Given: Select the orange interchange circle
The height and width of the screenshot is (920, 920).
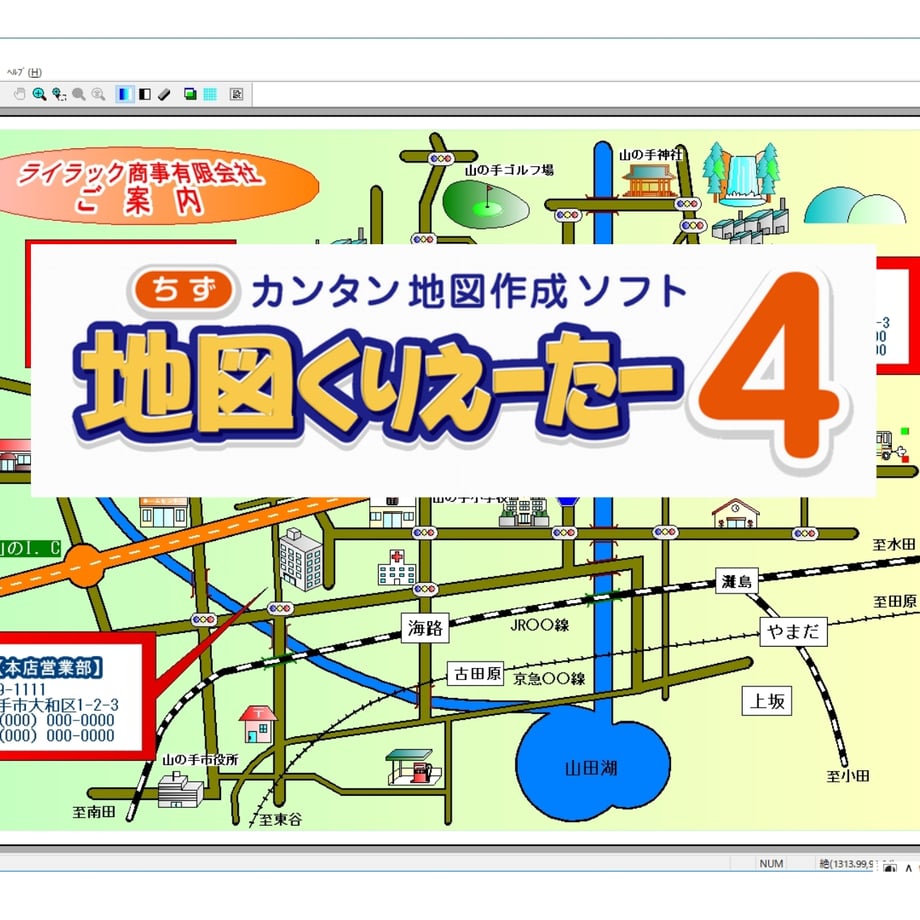Looking at the screenshot, I should pyautogui.click(x=83, y=566).
